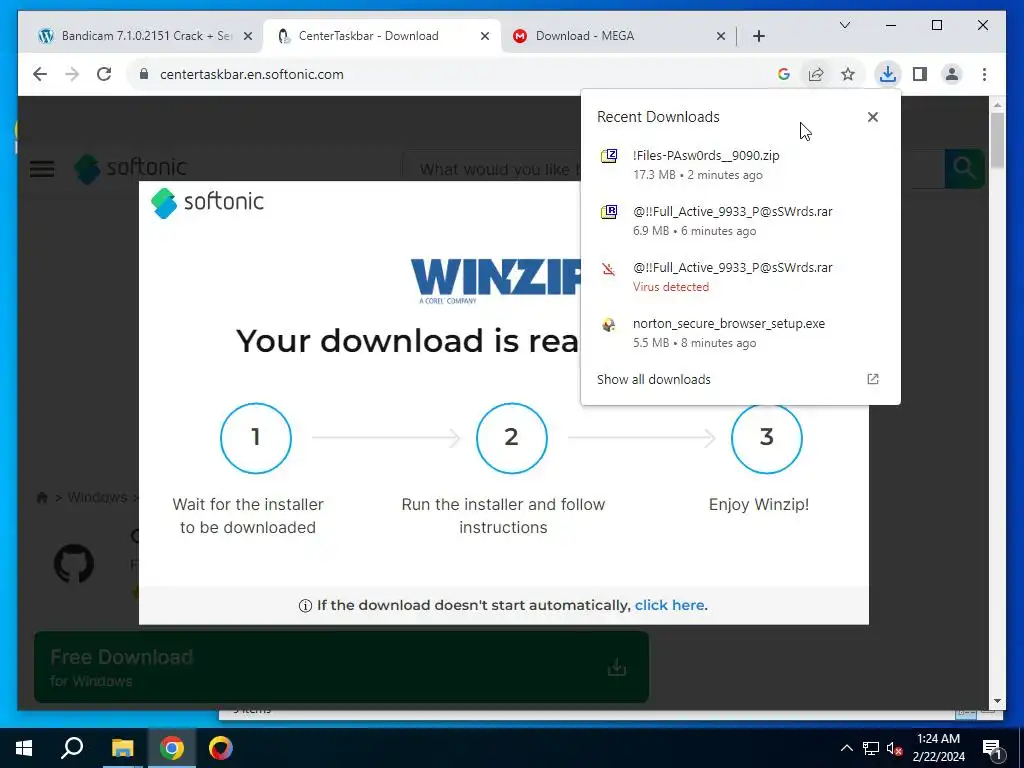Click the scrollbar down arrow
Viewport: 1024px width, 768px height.
[x=997, y=701]
